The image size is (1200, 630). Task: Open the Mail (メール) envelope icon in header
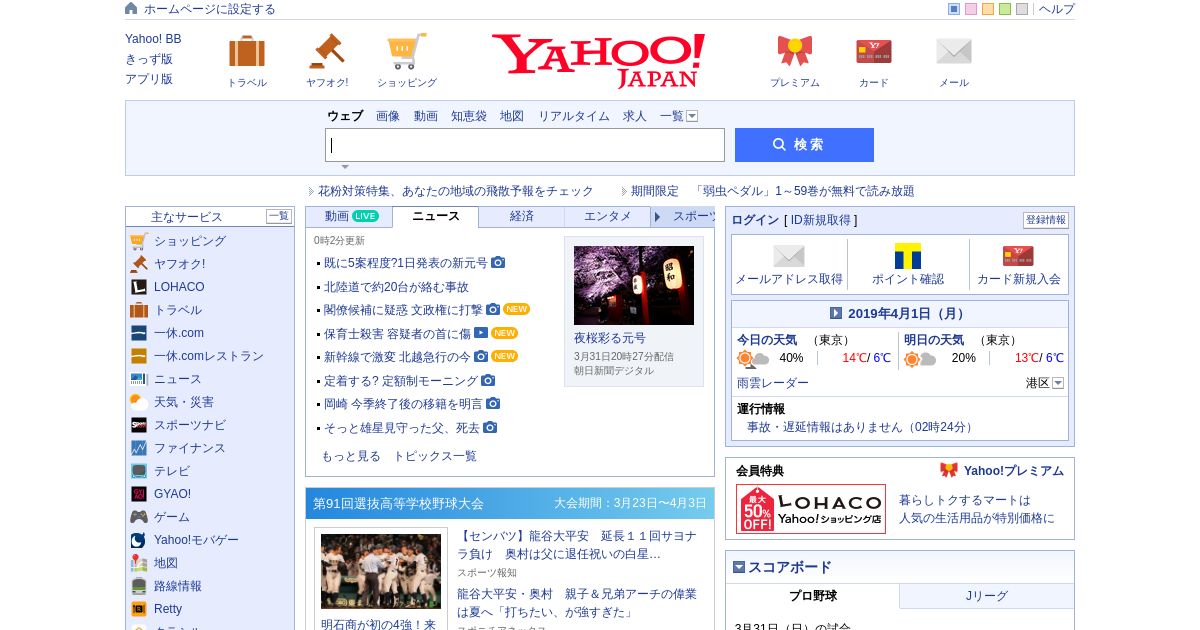(x=954, y=51)
